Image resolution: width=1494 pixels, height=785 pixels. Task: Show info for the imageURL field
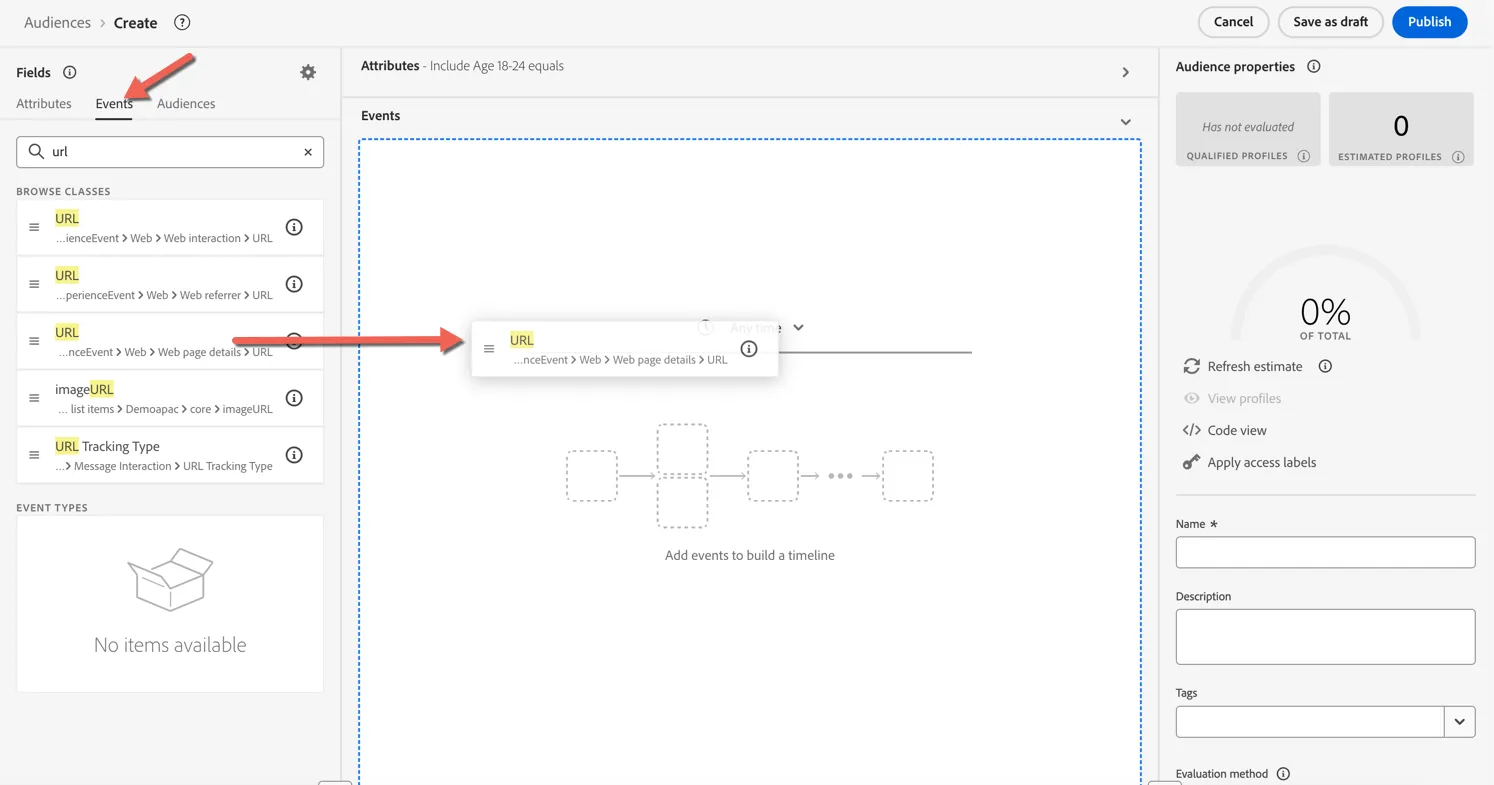[x=294, y=398]
